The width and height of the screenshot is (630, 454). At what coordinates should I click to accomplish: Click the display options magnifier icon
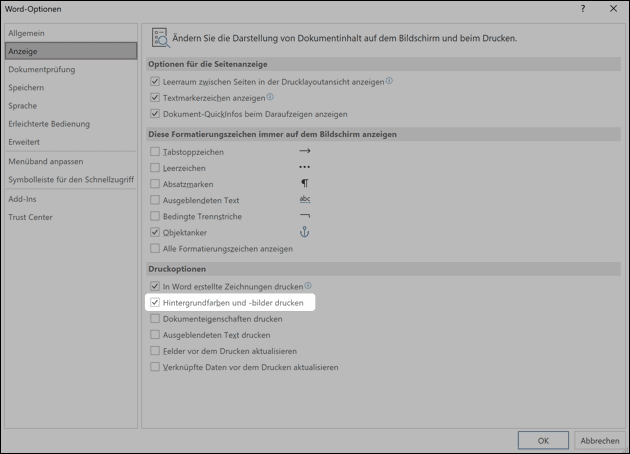(x=161, y=38)
